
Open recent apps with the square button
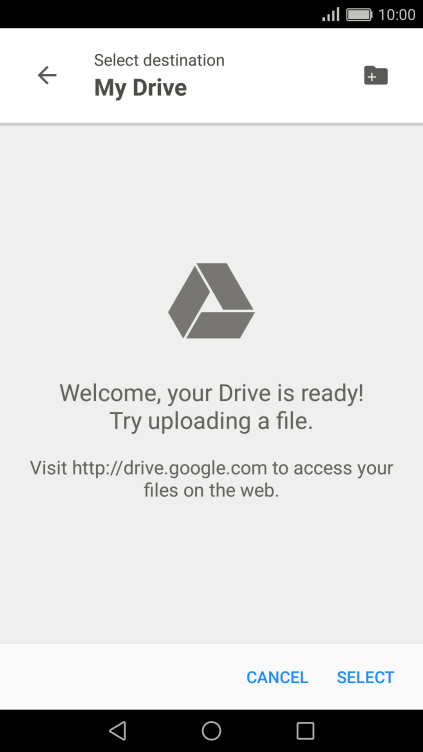305,731
